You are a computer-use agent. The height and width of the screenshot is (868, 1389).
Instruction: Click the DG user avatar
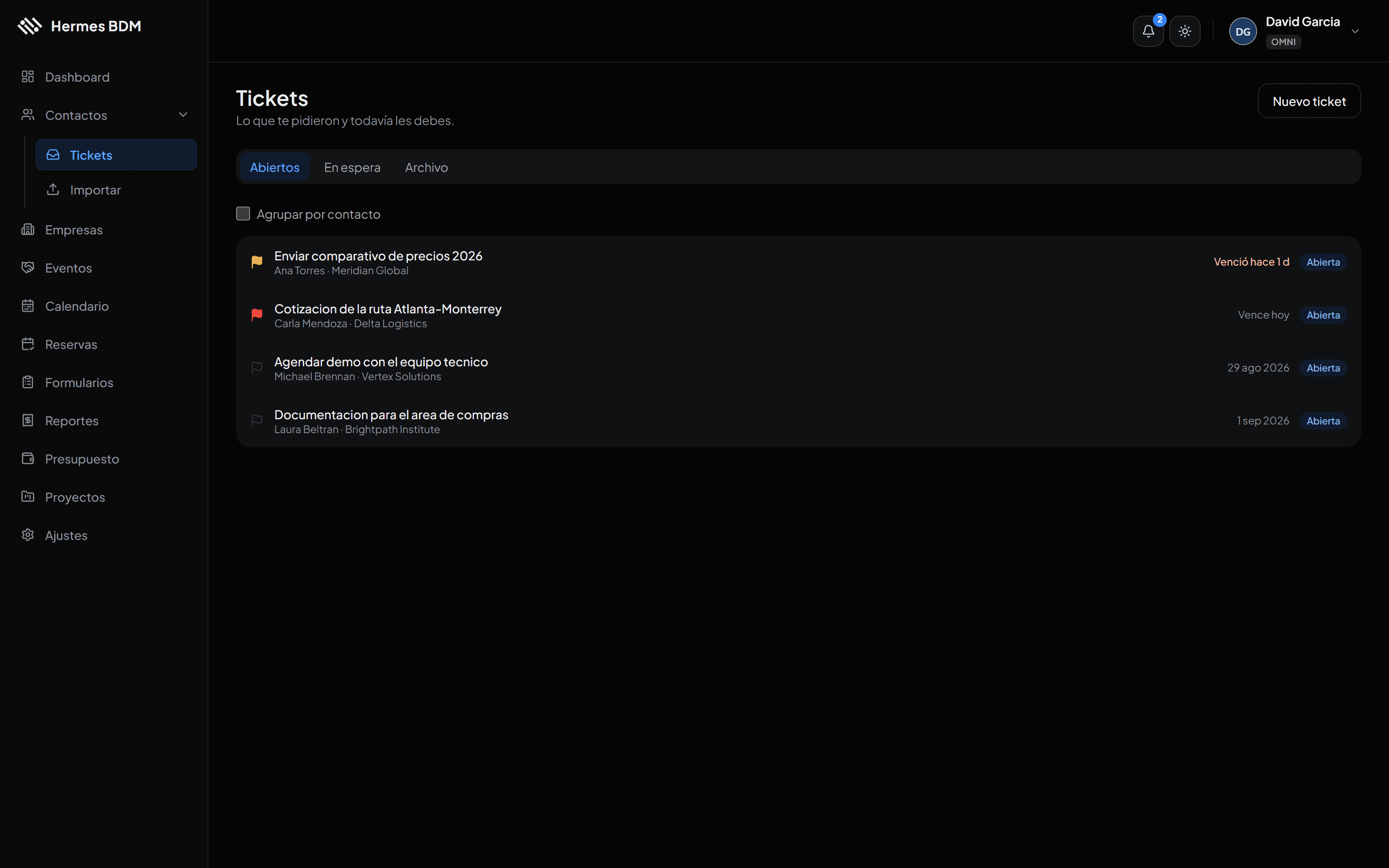1243,32
